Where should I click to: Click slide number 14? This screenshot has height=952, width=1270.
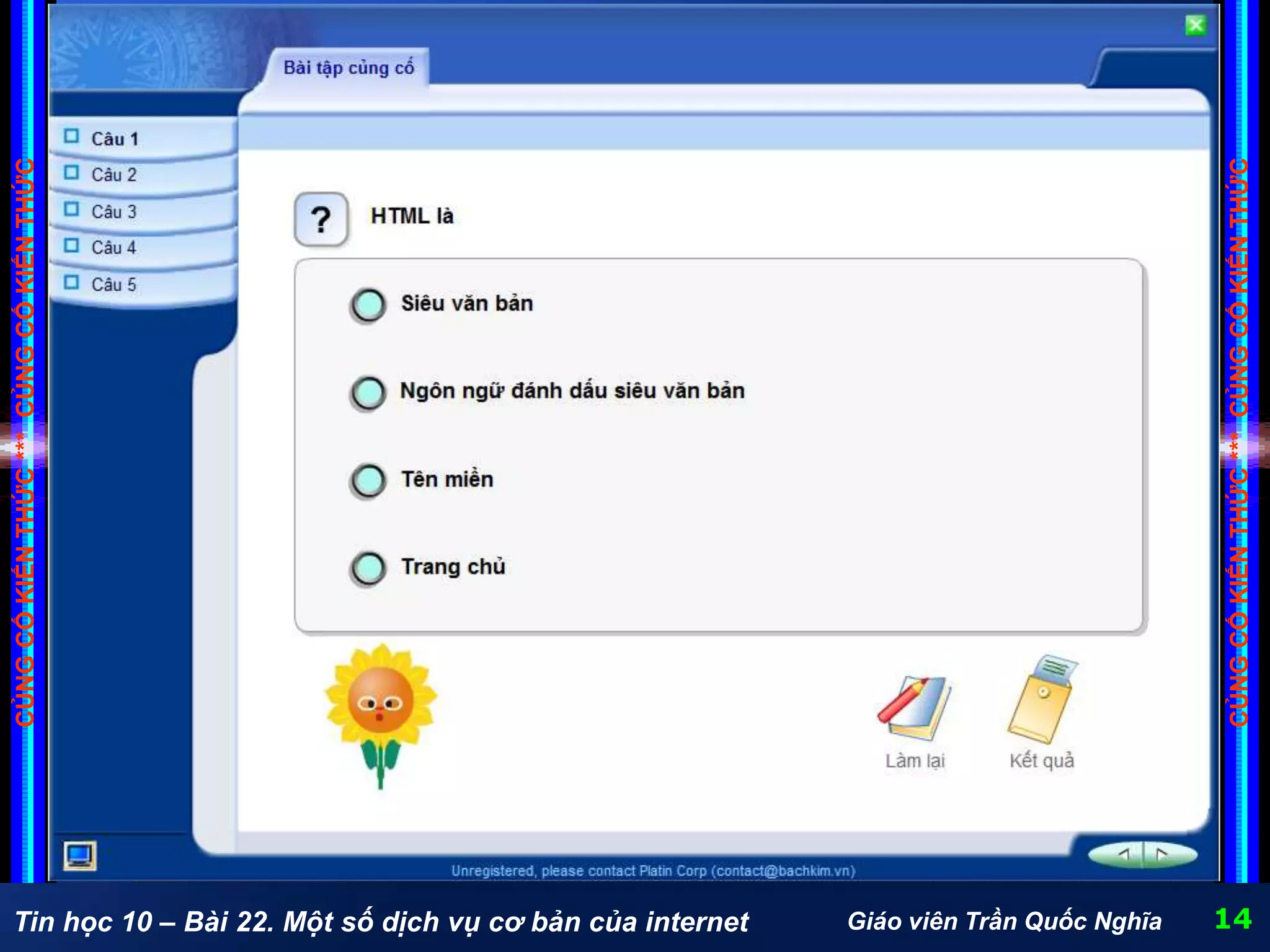pos(1233,919)
